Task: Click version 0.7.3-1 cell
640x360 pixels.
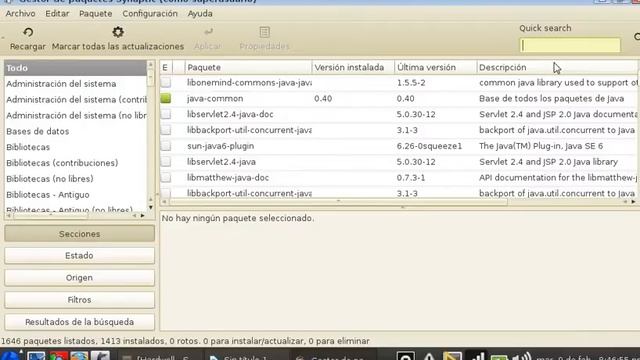Action: click(x=411, y=178)
